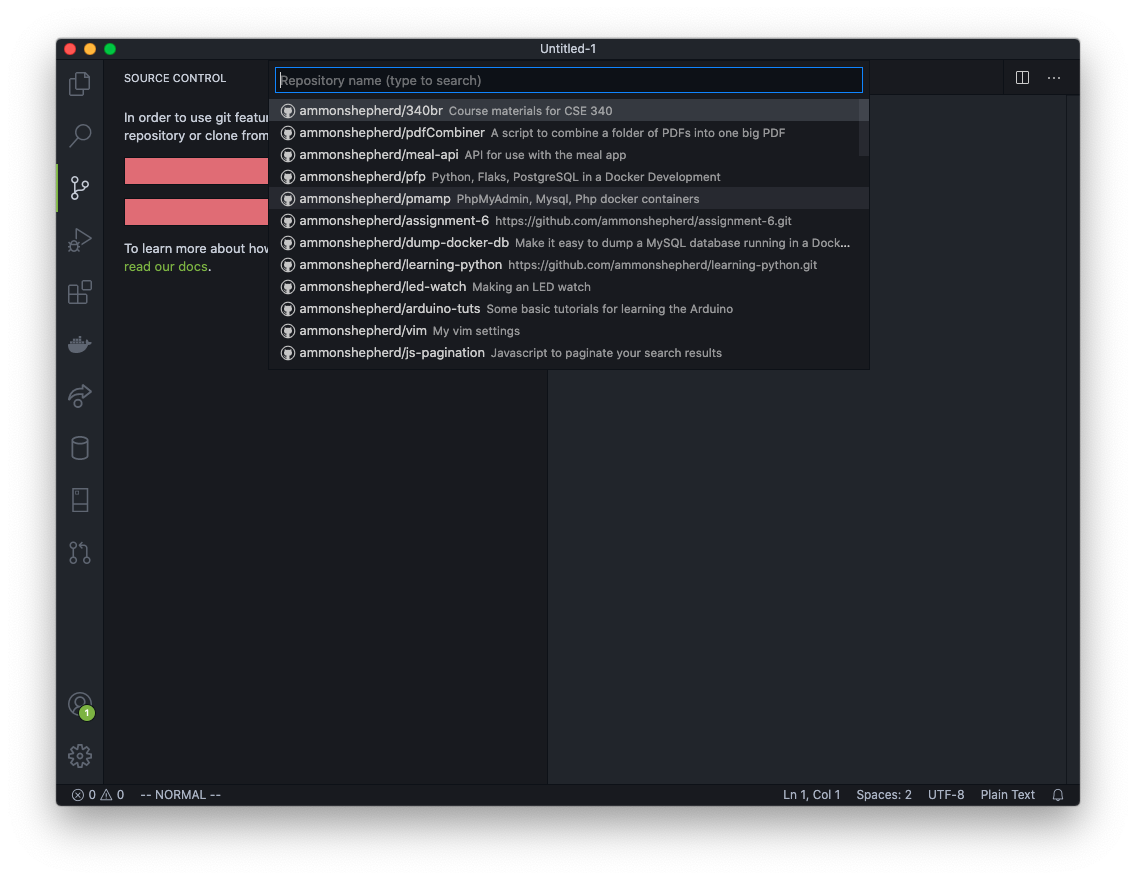This screenshot has width=1136, height=880.
Task: Open the Search view
Action: coord(80,135)
